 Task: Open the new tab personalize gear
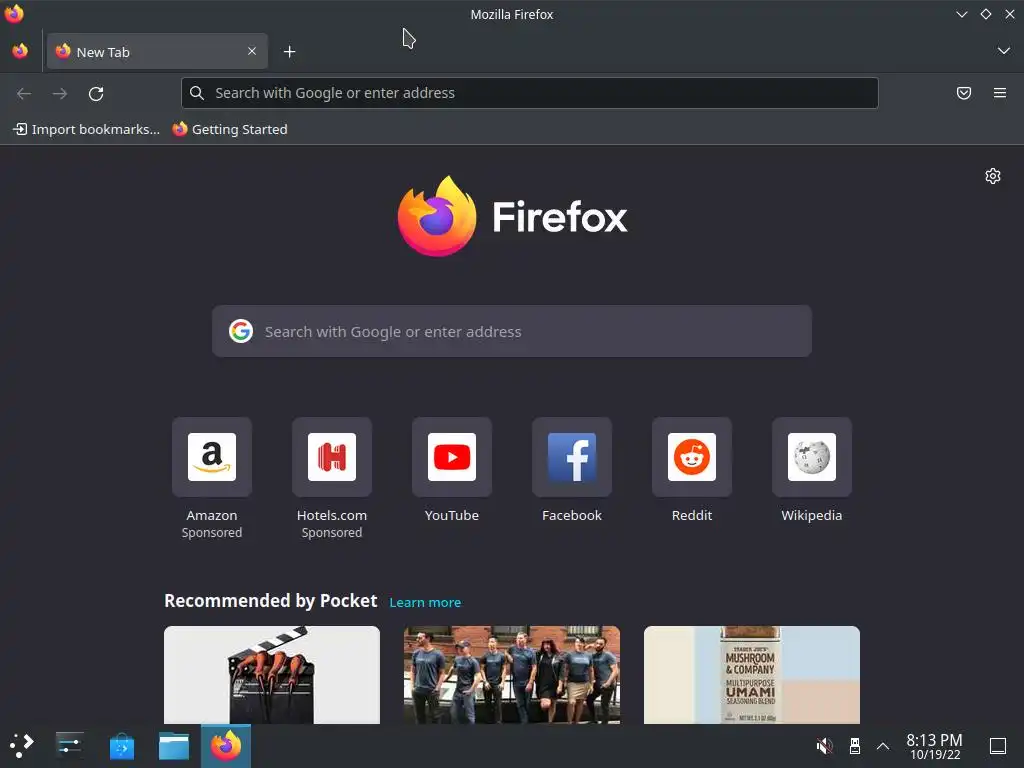993,176
